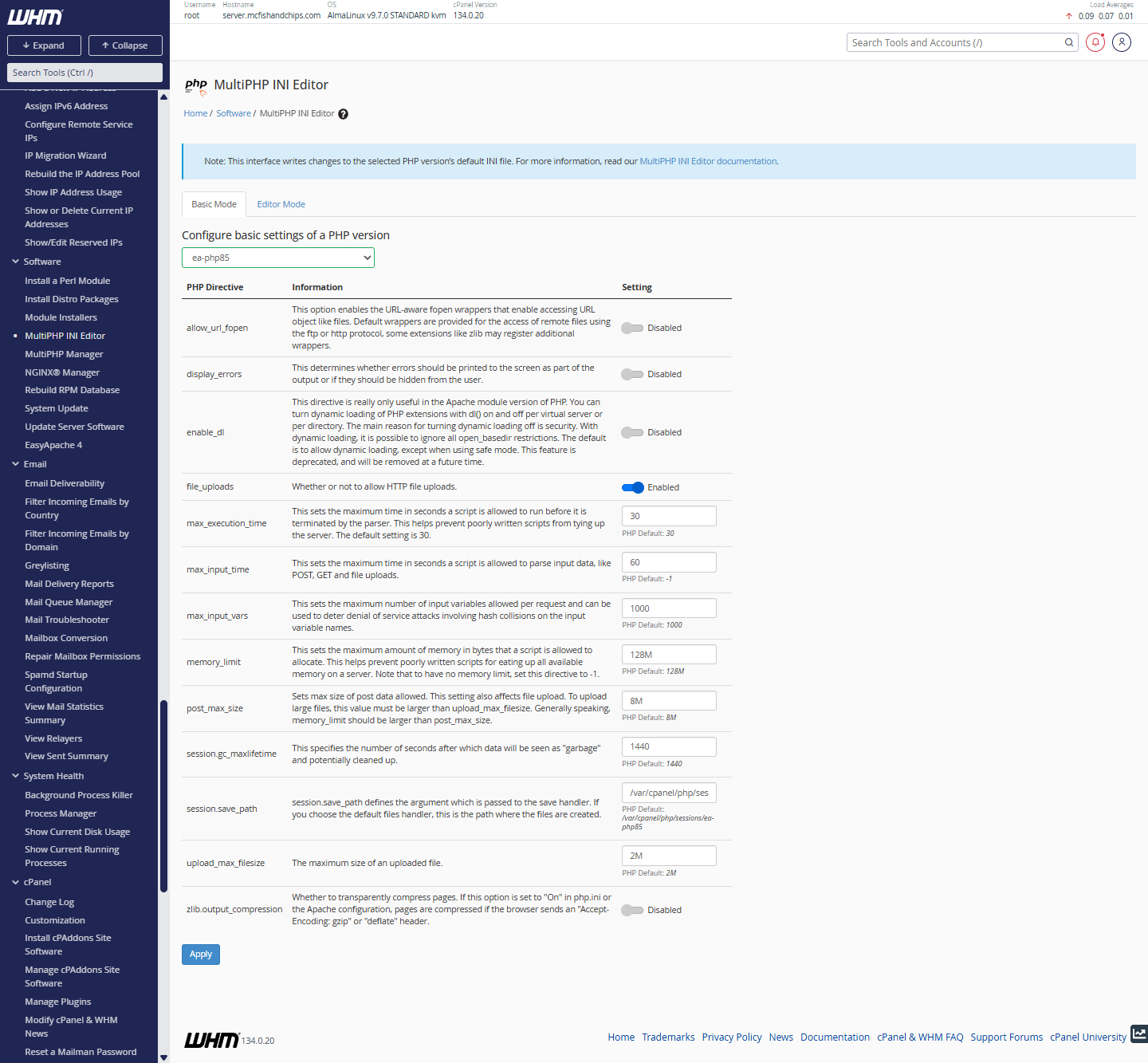Click the Collapse all button
Viewport: 1148px width, 1063px height.
125,45
